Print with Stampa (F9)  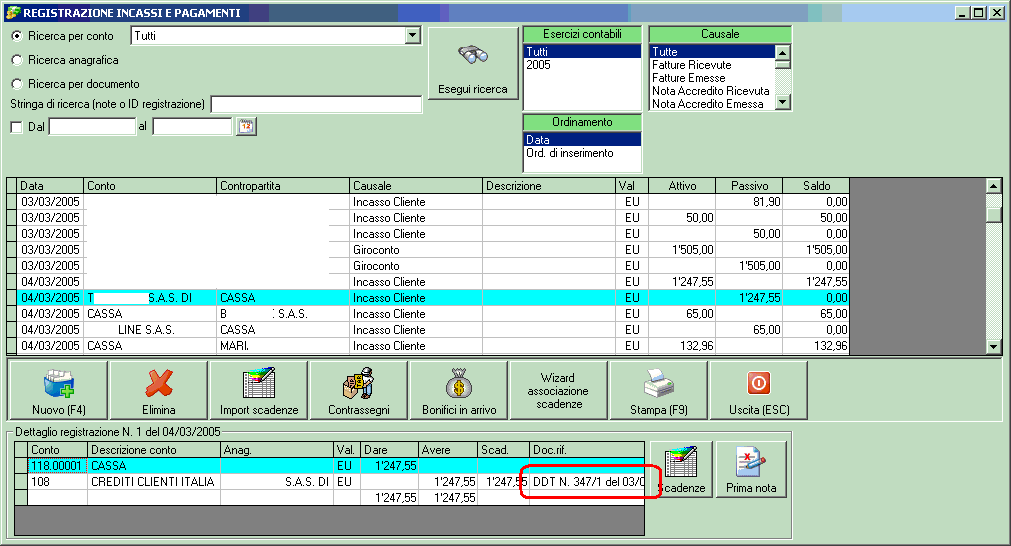pos(658,391)
